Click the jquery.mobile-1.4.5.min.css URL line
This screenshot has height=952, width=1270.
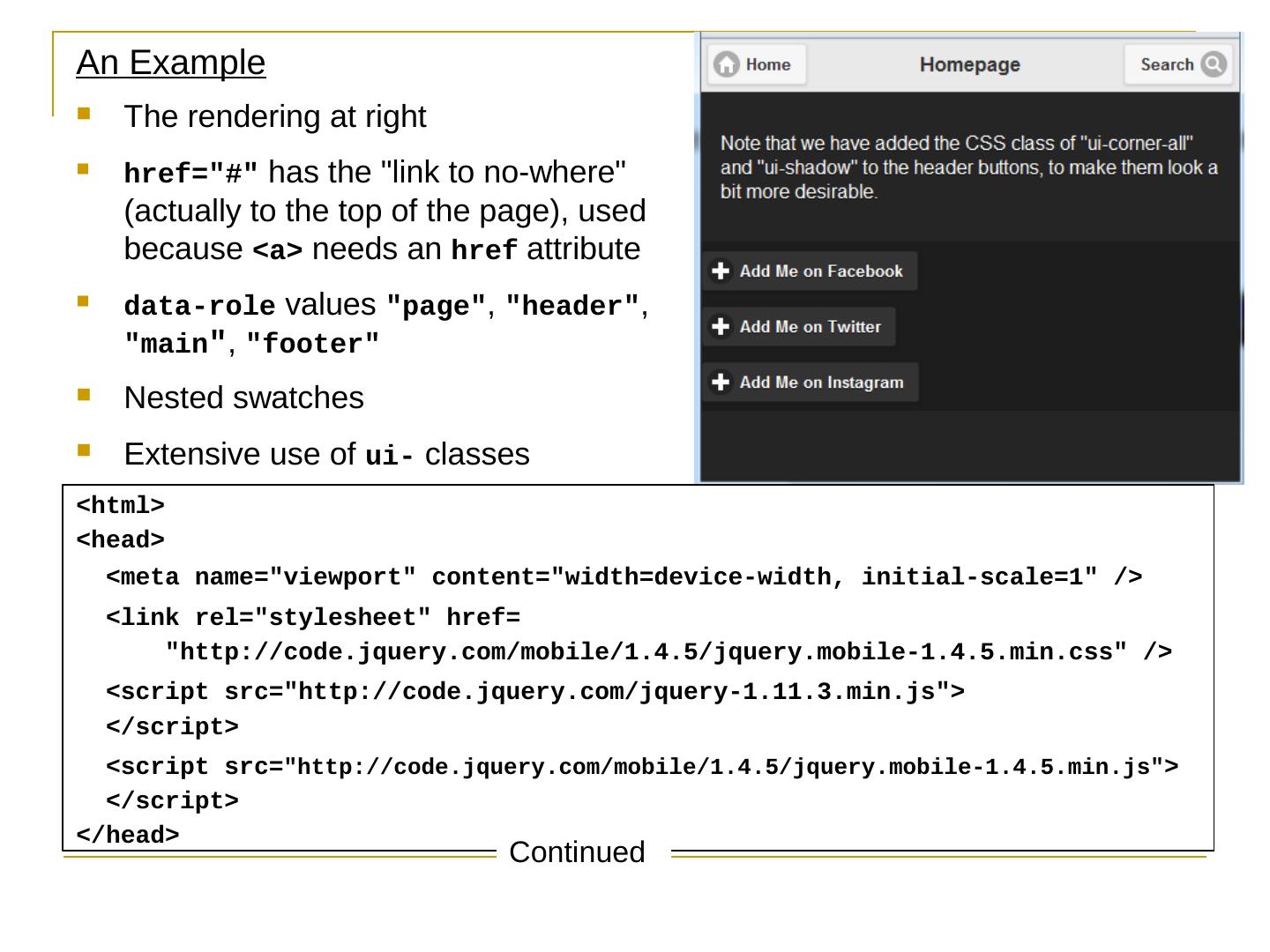[669, 652]
